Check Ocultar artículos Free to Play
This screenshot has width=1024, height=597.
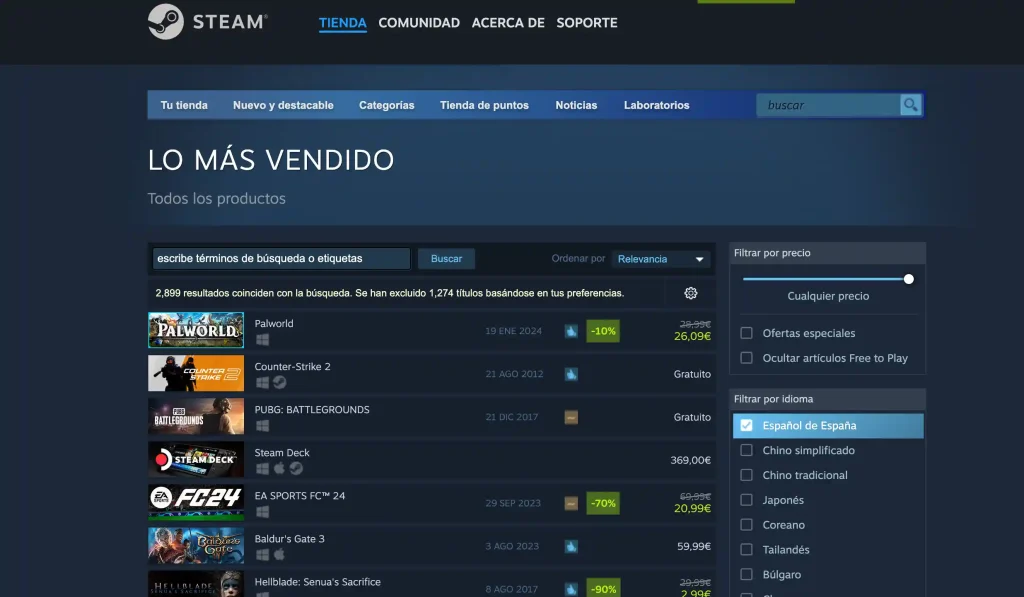click(746, 358)
